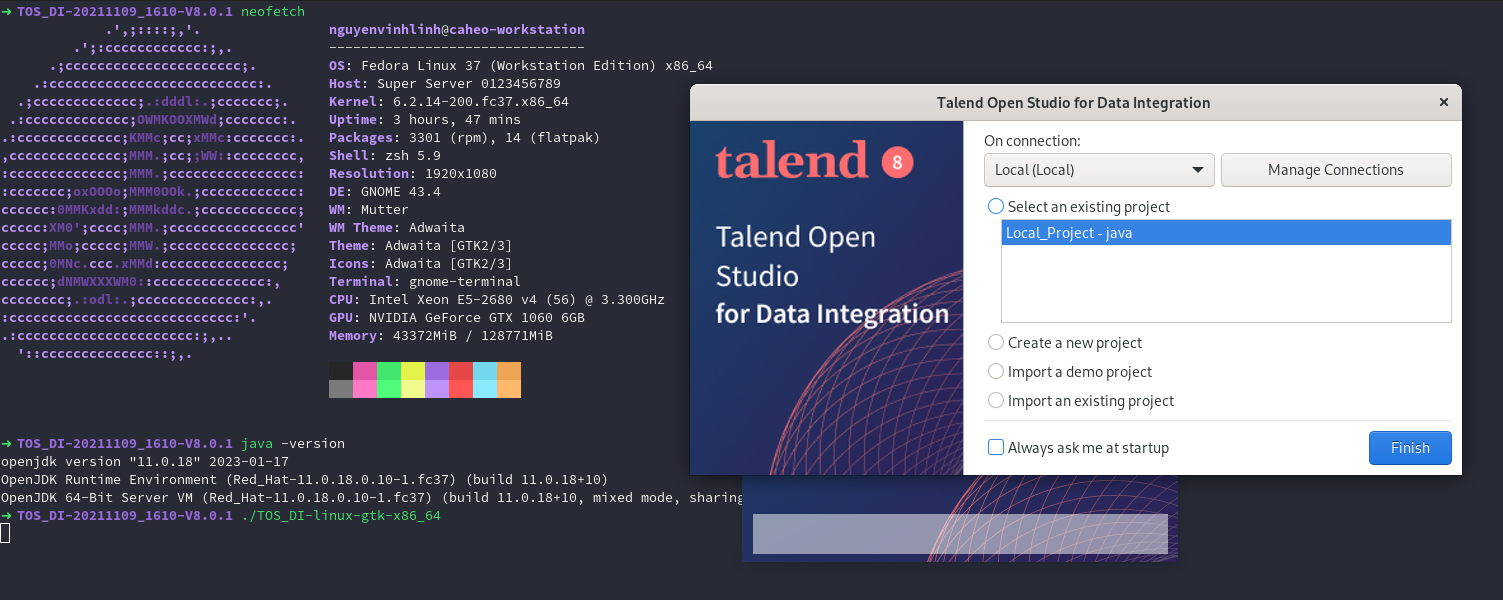
Task: Click the purple swatch in neofetch top row
Action: coord(437,371)
